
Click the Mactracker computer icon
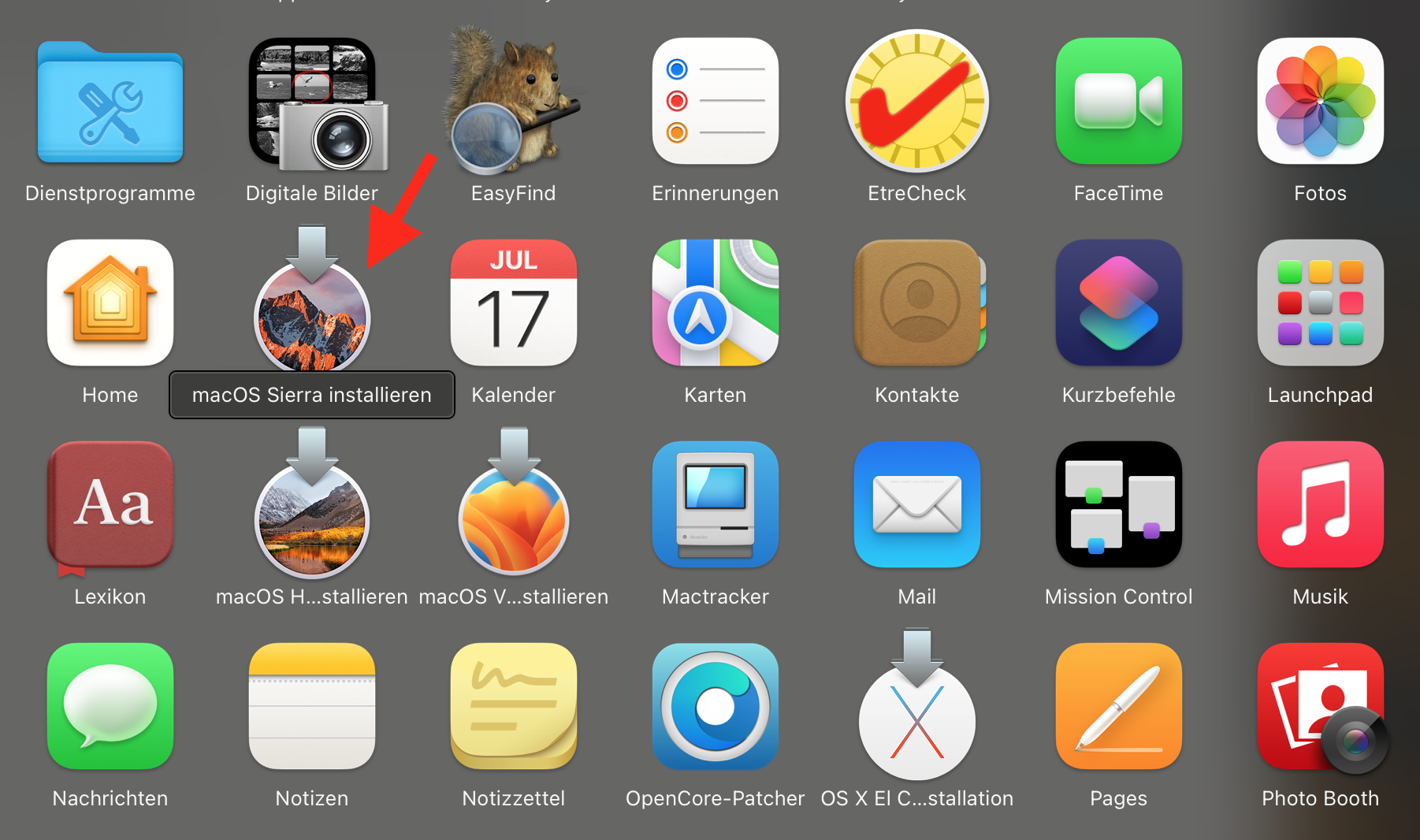[716, 504]
